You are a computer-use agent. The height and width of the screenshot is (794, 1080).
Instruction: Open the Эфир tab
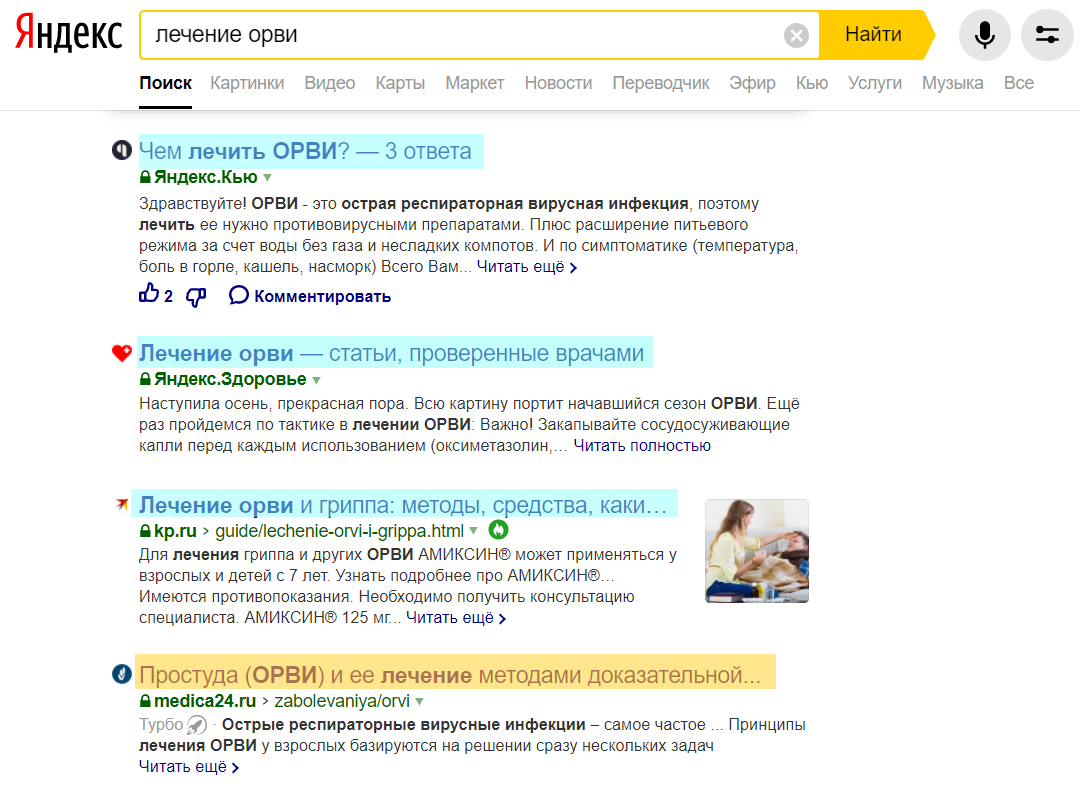tap(752, 83)
